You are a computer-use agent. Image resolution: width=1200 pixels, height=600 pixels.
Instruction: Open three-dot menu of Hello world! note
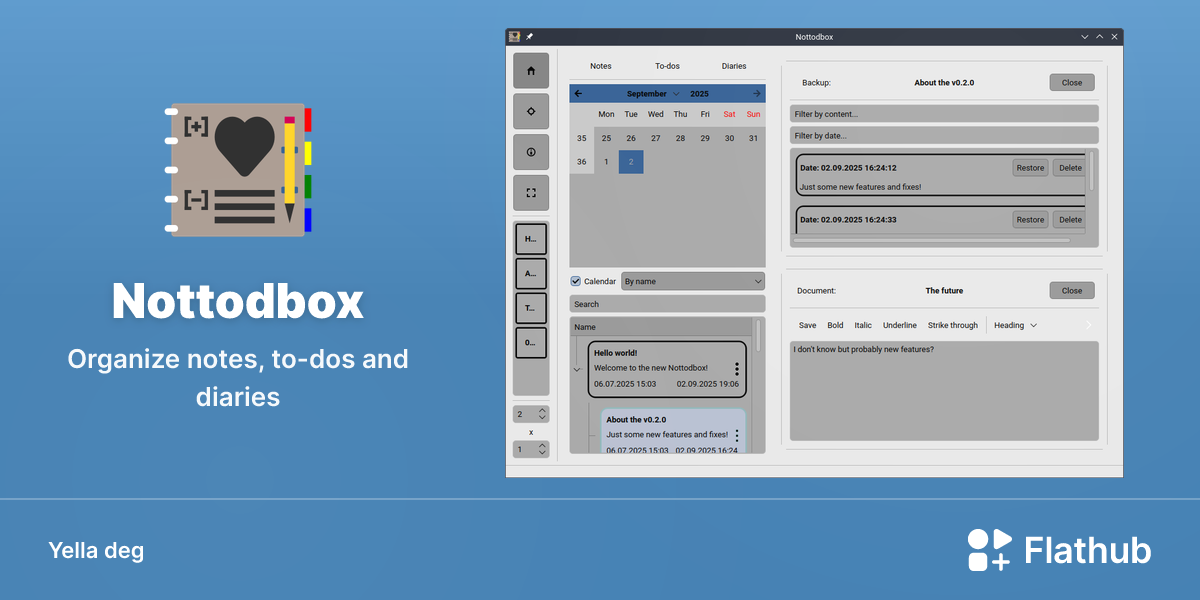[737, 369]
